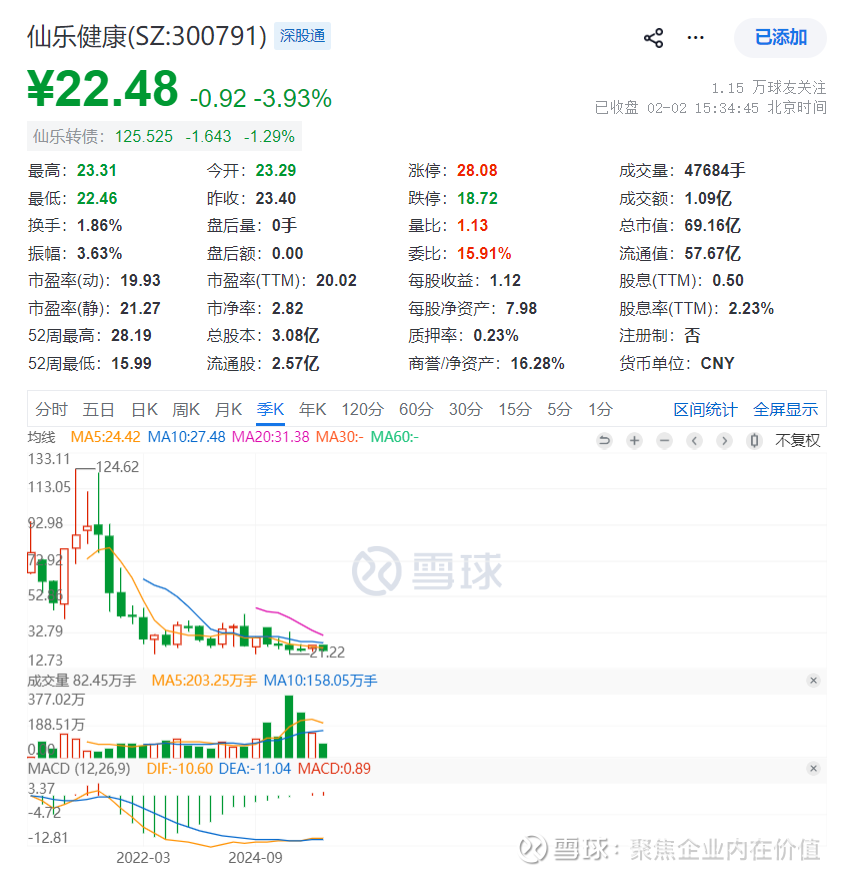Switch to 15分 chart tab
Image resolution: width=845 pixels, height=875 pixels.
click(515, 409)
